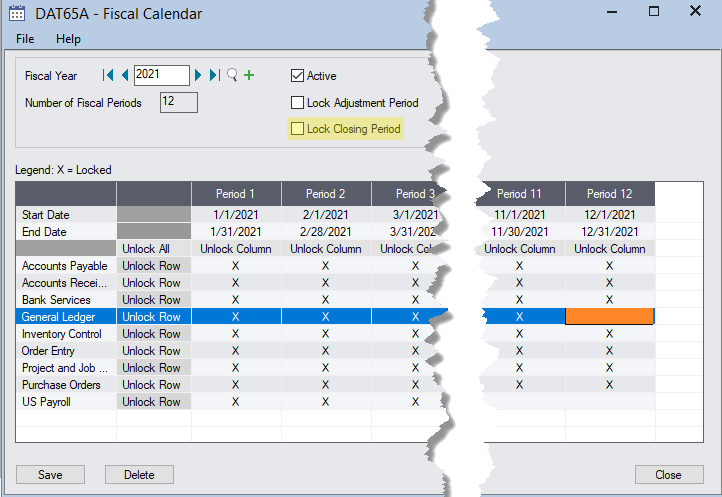Unlock Row for Project and Job
722x497 pixels.
(x=154, y=368)
